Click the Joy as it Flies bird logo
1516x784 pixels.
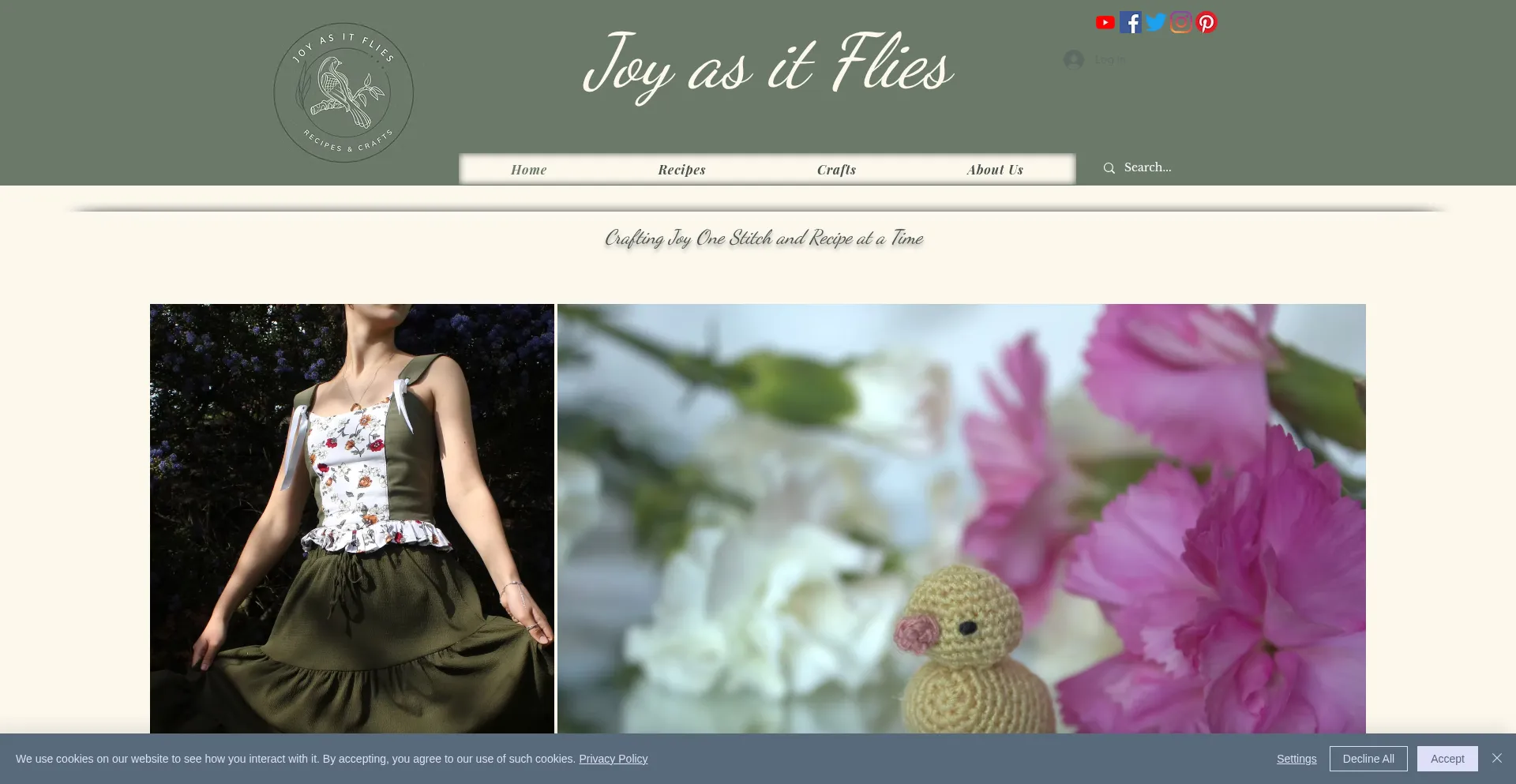pyautogui.click(x=343, y=92)
